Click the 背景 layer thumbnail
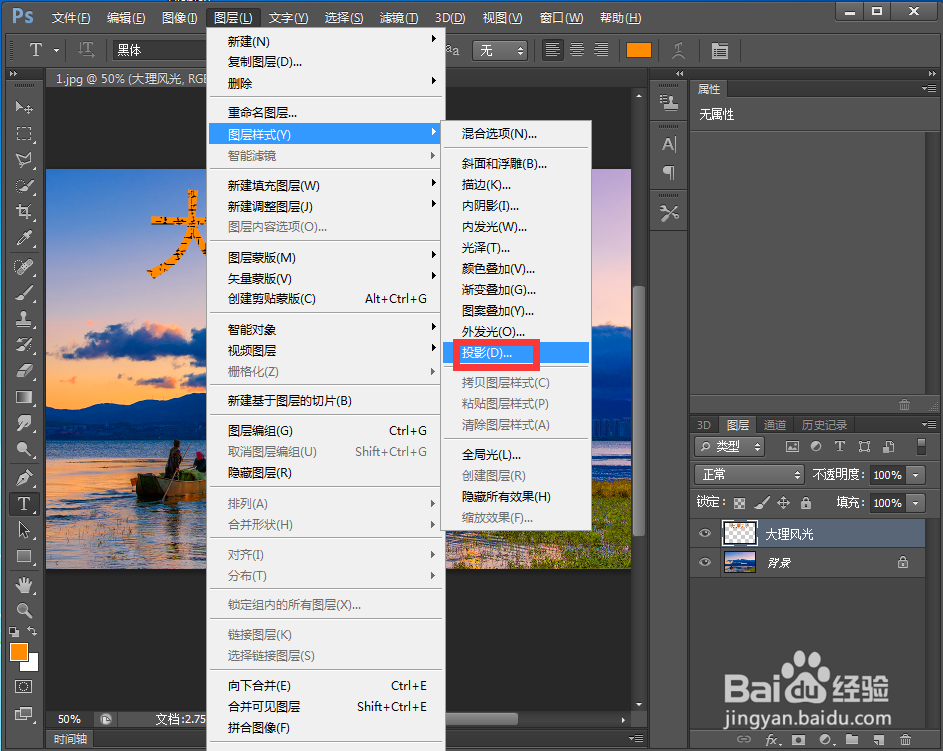The height and width of the screenshot is (751, 943). pyautogui.click(x=739, y=562)
